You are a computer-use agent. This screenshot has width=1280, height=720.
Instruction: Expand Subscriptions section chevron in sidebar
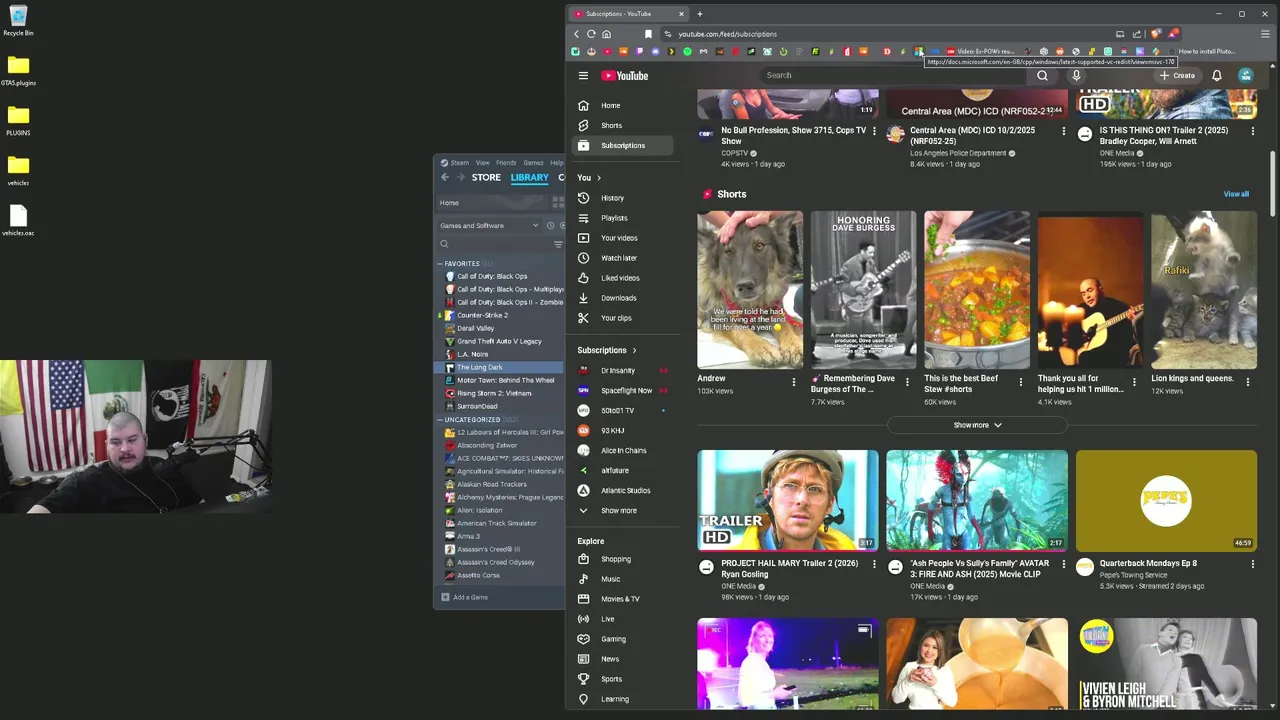pyautogui.click(x=634, y=350)
